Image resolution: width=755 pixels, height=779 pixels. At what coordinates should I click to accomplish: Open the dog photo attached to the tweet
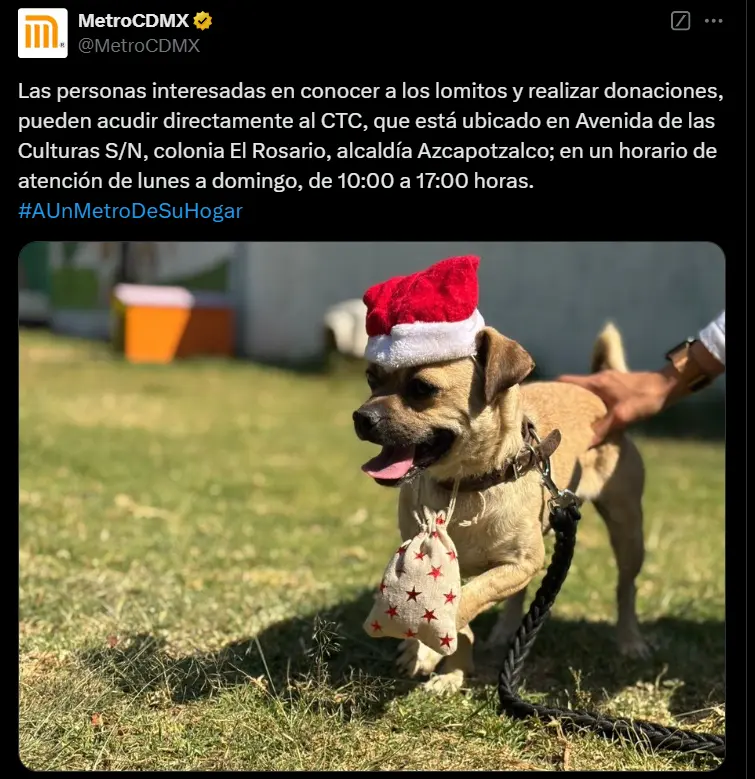372,506
